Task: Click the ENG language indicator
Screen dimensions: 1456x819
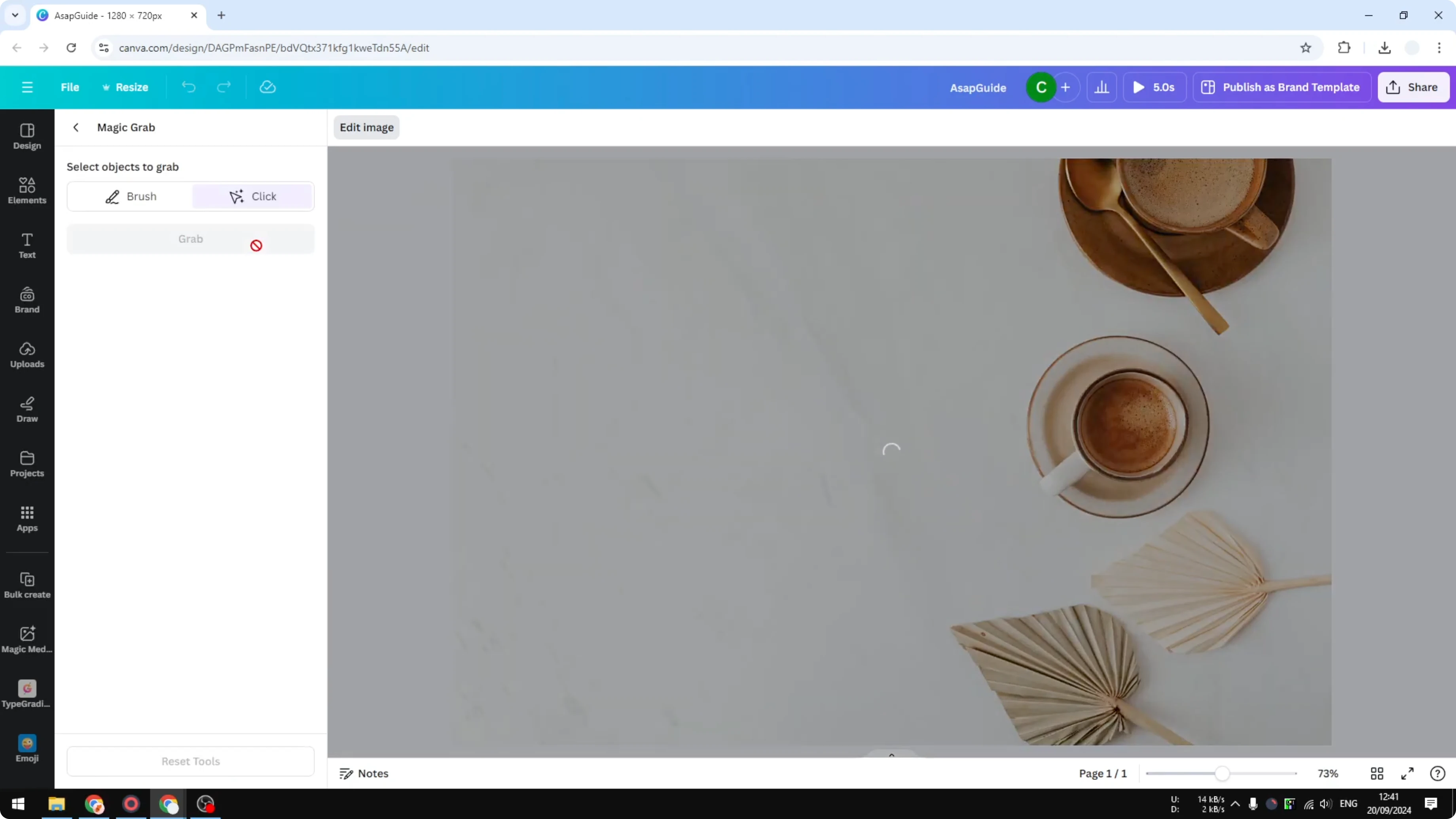Action: tap(1348, 804)
